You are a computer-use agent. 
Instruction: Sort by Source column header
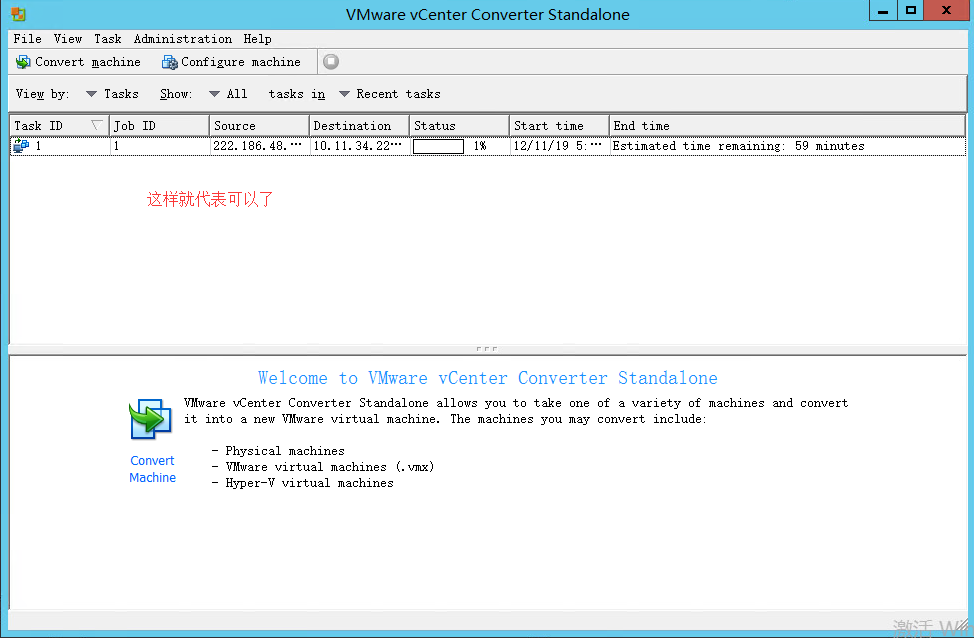[x=260, y=125]
